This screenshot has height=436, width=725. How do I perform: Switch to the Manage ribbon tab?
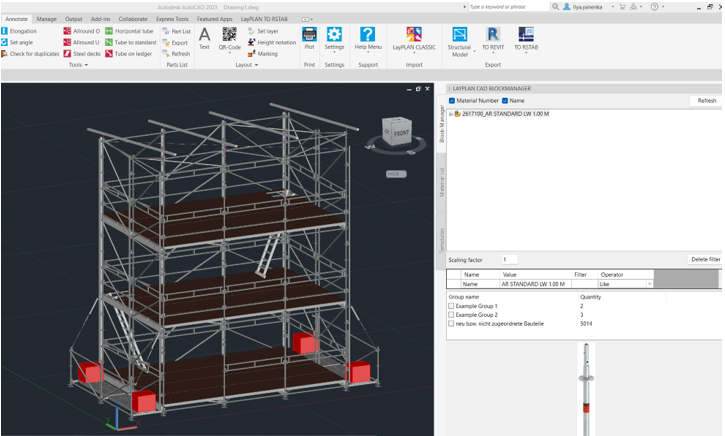pos(47,18)
